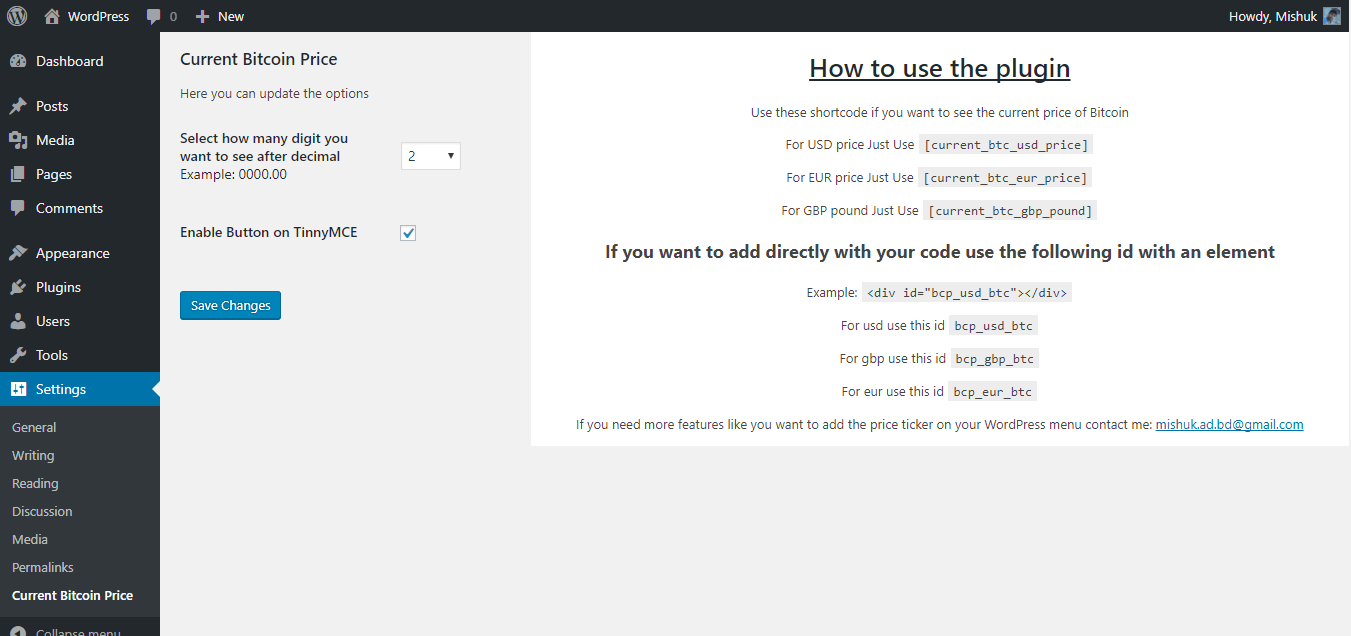Click How to use the plugin heading

[x=940, y=68]
